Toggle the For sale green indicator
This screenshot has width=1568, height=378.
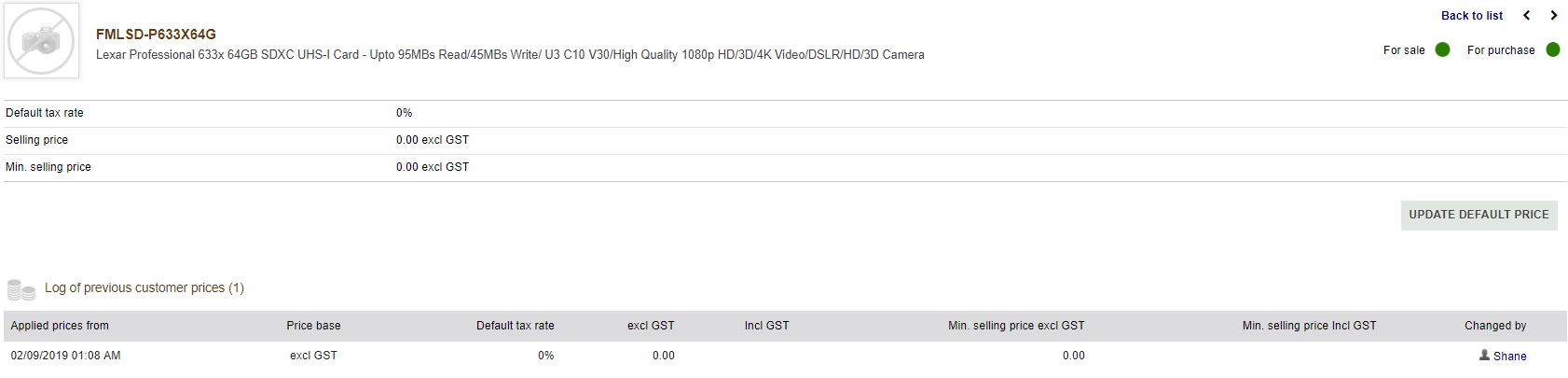pos(1442,49)
